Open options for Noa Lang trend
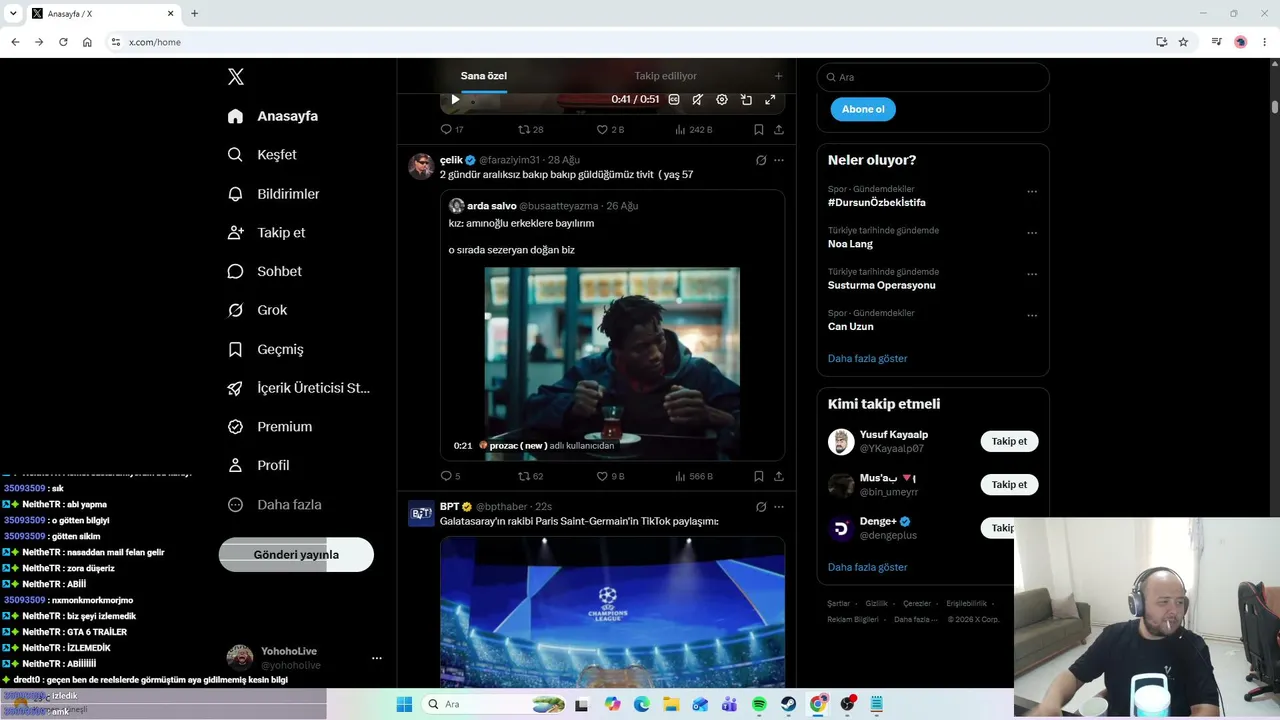Viewport: 1280px width, 720px height. point(1032,233)
